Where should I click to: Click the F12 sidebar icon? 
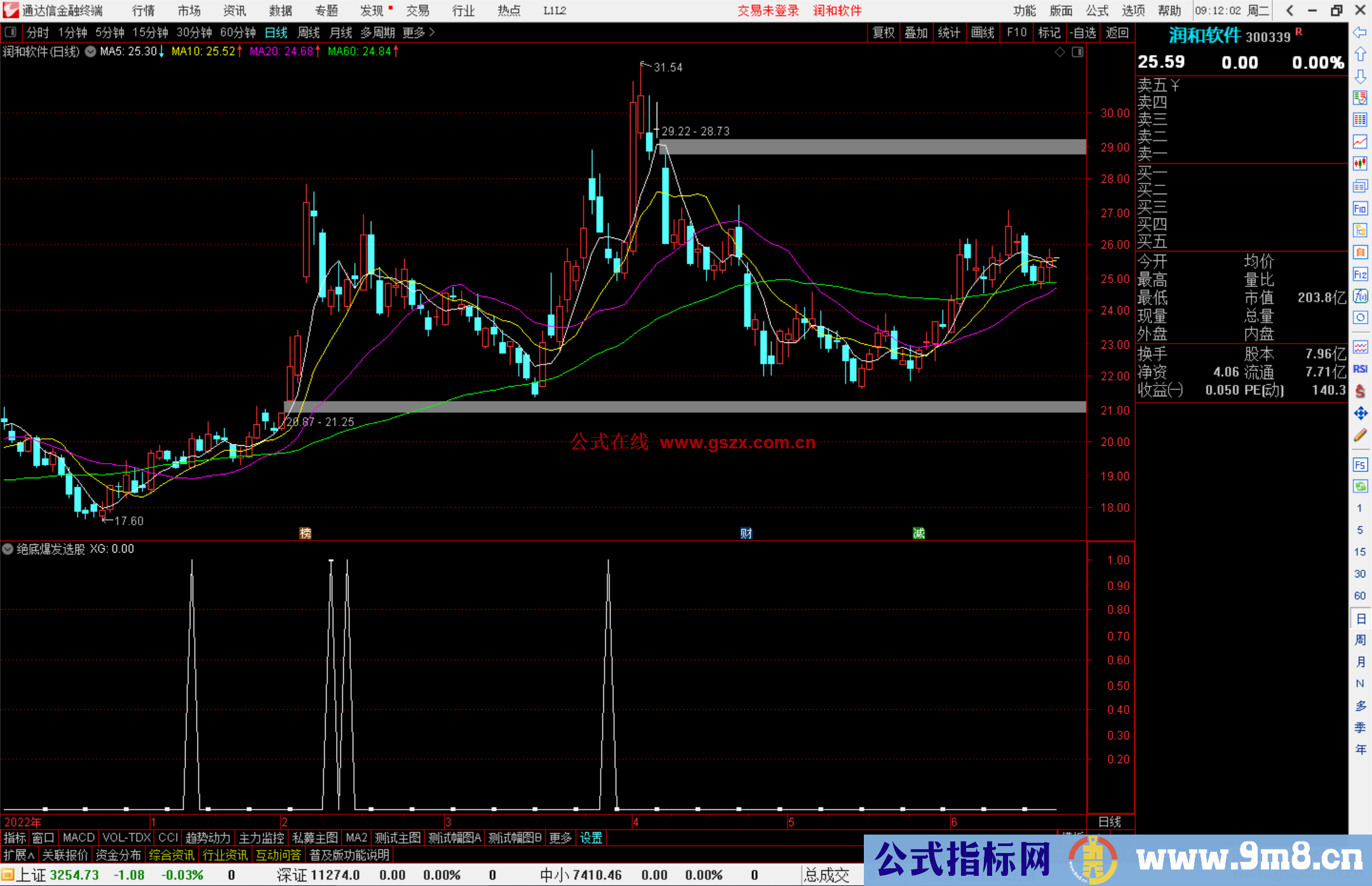[x=1360, y=274]
